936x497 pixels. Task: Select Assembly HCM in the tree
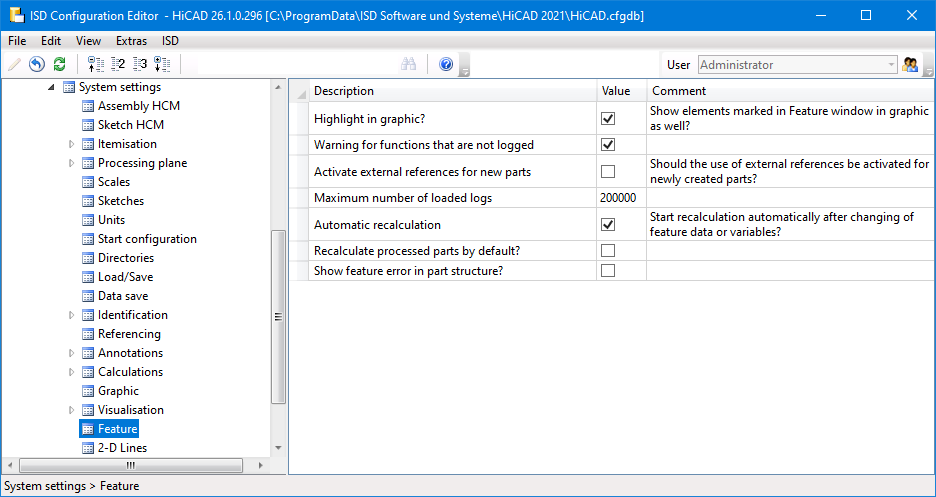[x=138, y=106]
